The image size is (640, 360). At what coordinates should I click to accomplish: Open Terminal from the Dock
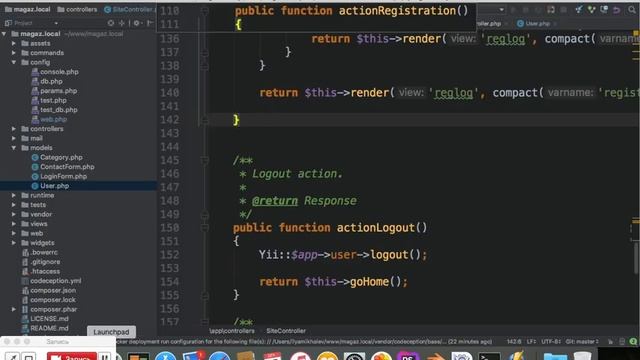(489, 357)
